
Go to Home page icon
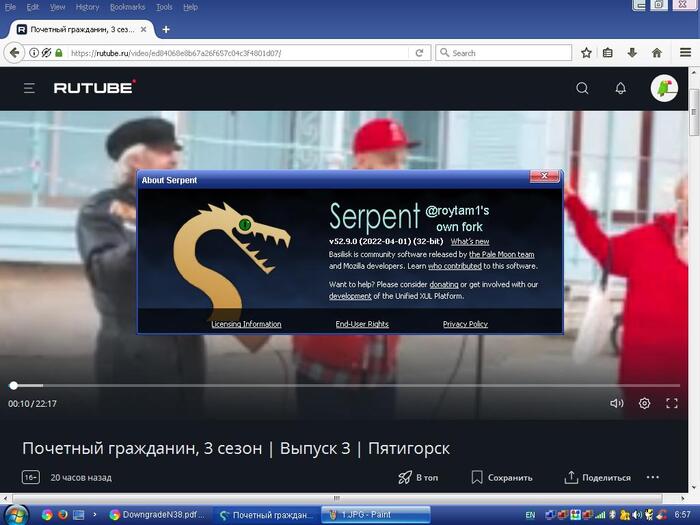tap(657, 53)
